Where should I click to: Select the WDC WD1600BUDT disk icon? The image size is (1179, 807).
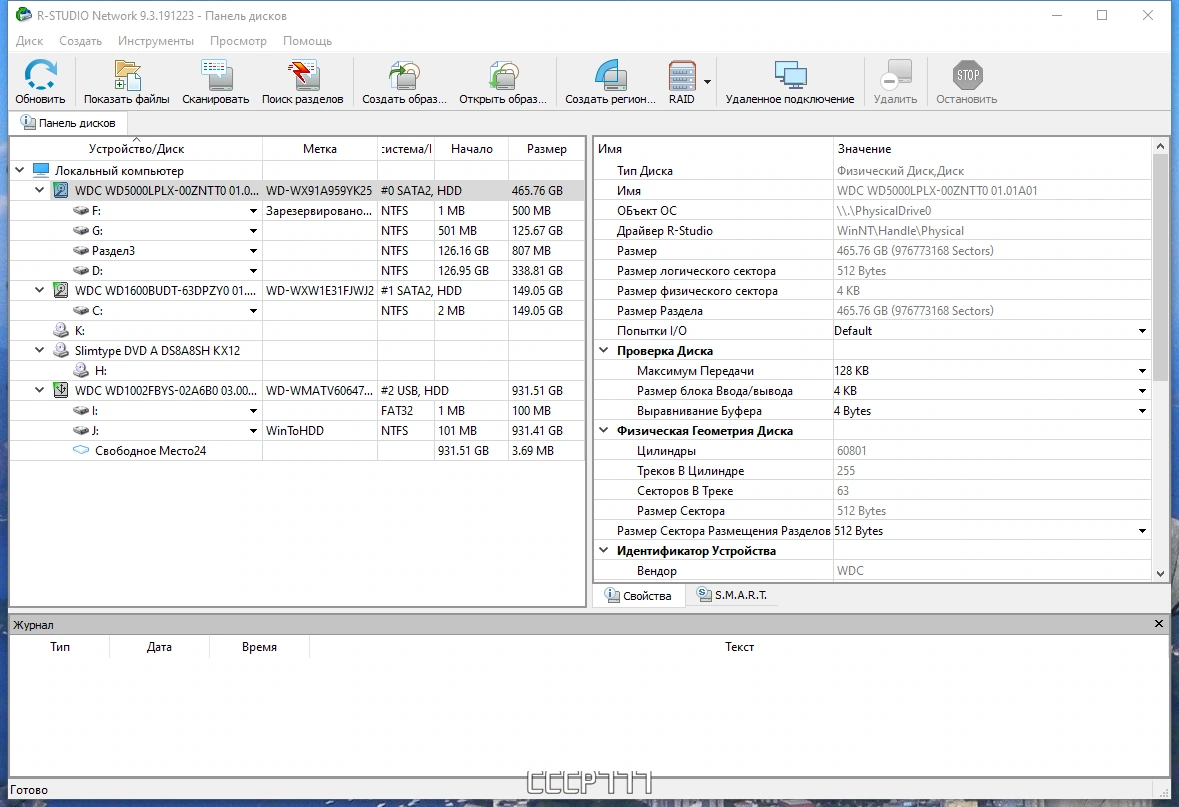pyautogui.click(x=61, y=290)
